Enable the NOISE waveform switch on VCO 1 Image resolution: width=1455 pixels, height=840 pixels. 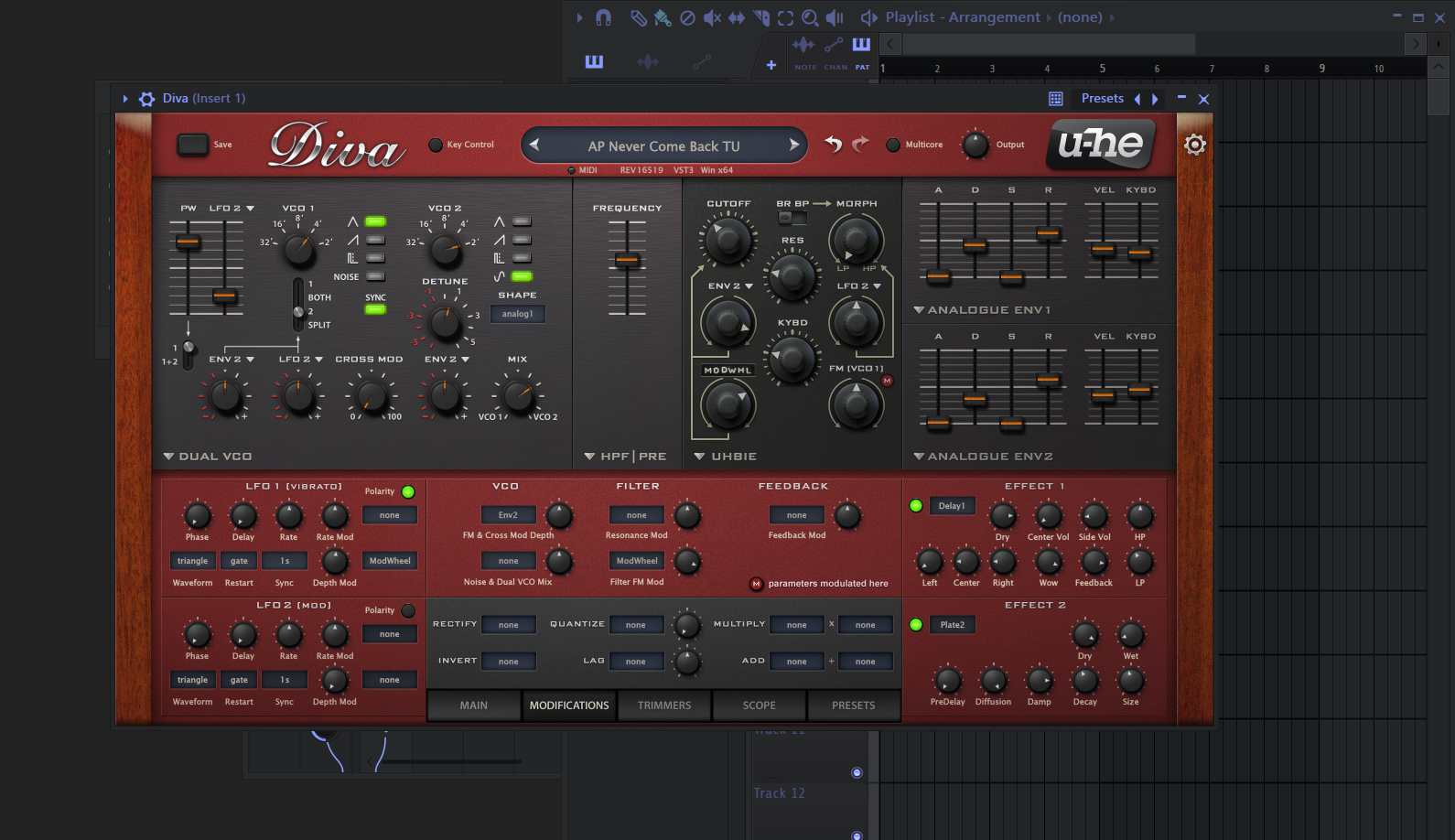click(x=375, y=276)
